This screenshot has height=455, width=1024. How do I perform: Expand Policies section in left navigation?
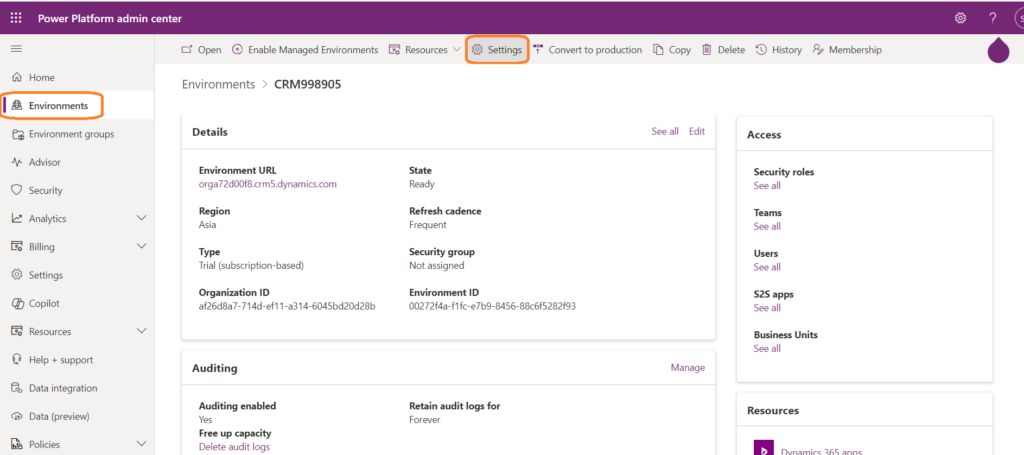coord(141,444)
